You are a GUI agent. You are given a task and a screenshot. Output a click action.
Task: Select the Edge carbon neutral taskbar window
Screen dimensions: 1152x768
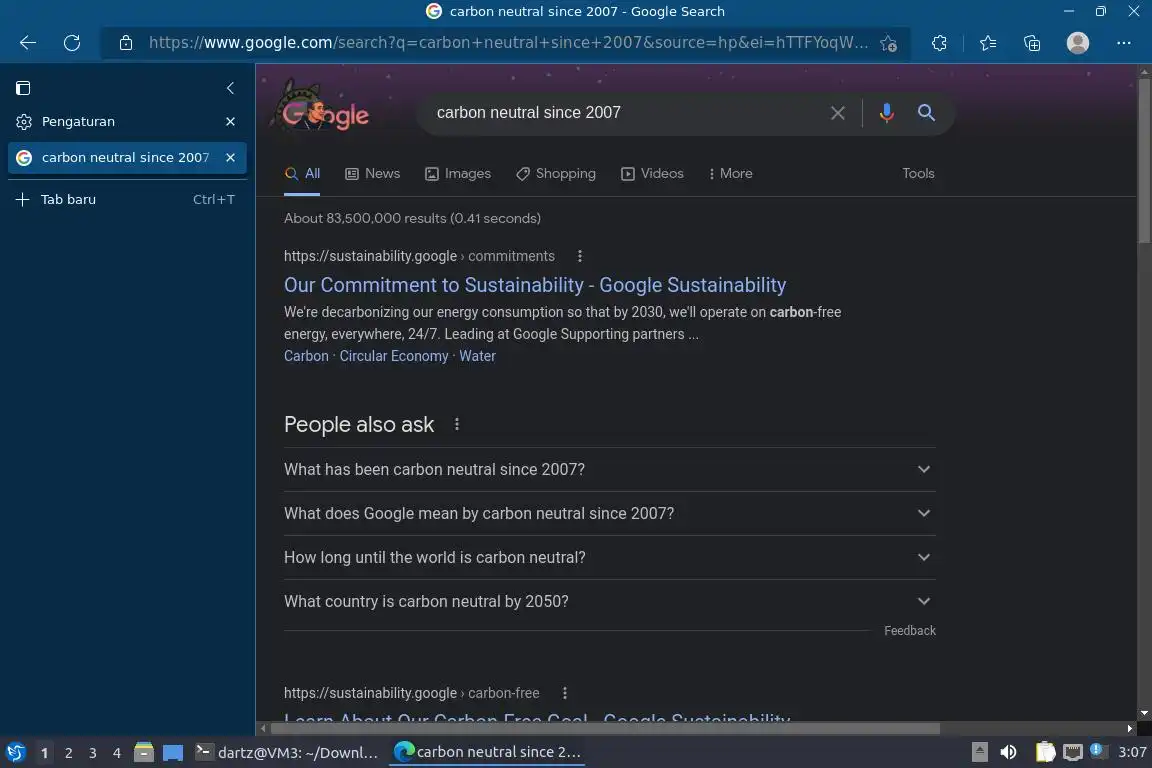[x=488, y=752]
